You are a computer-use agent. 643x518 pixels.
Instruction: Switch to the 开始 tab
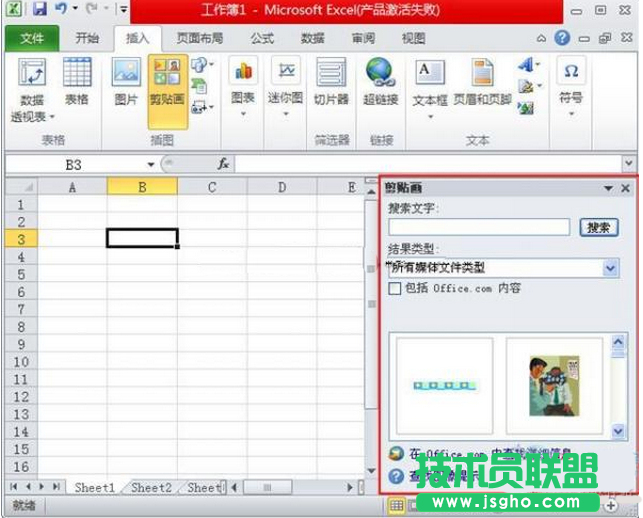click(x=87, y=39)
